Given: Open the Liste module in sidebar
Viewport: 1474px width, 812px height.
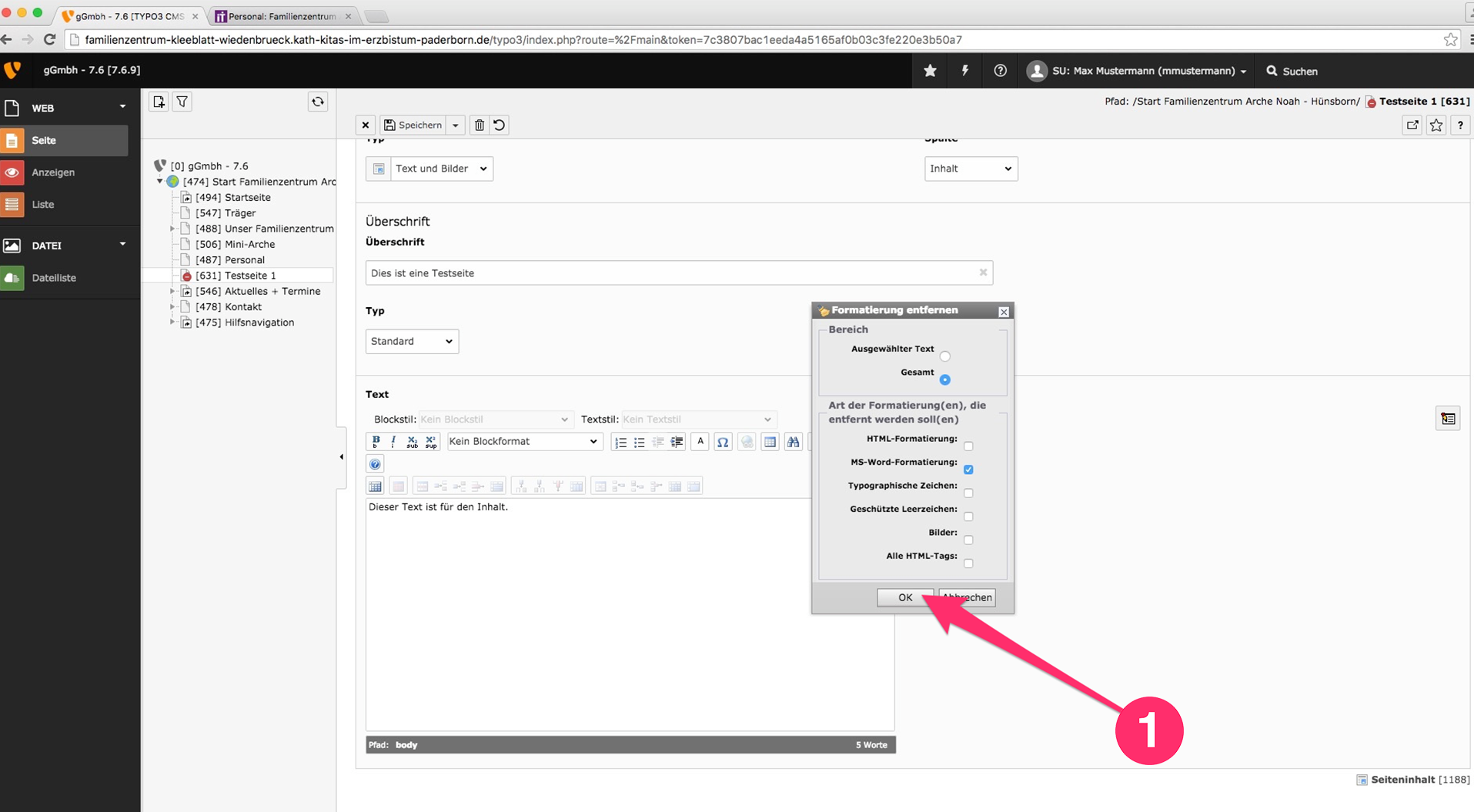Looking at the screenshot, I should tap(43, 204).
